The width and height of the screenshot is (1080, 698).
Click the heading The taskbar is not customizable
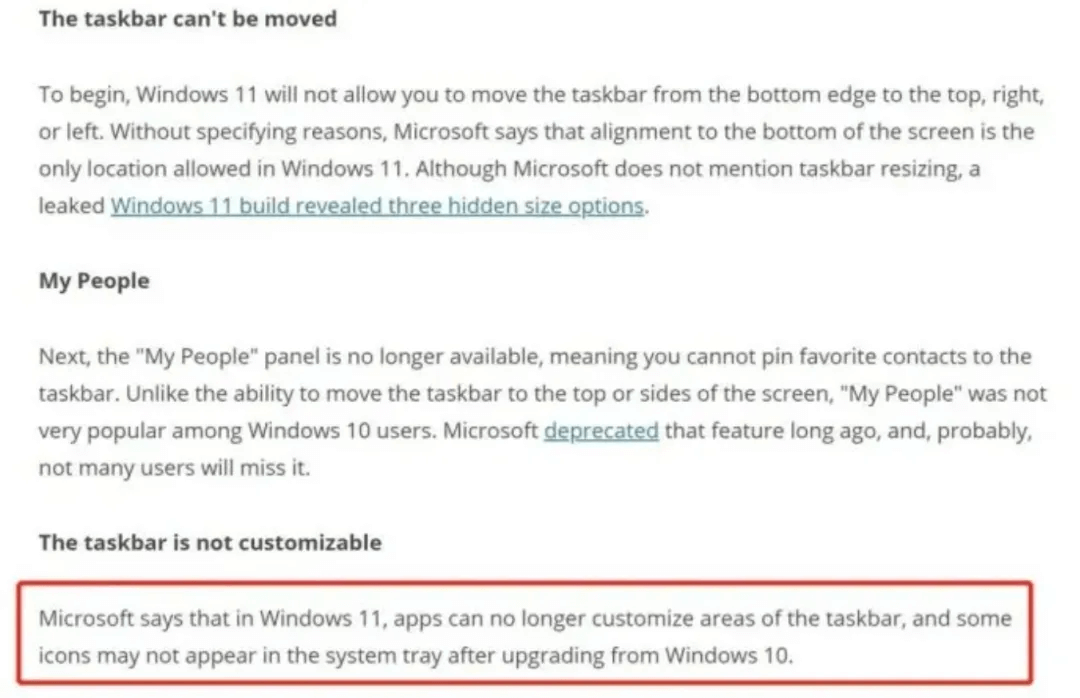point(210,542)
